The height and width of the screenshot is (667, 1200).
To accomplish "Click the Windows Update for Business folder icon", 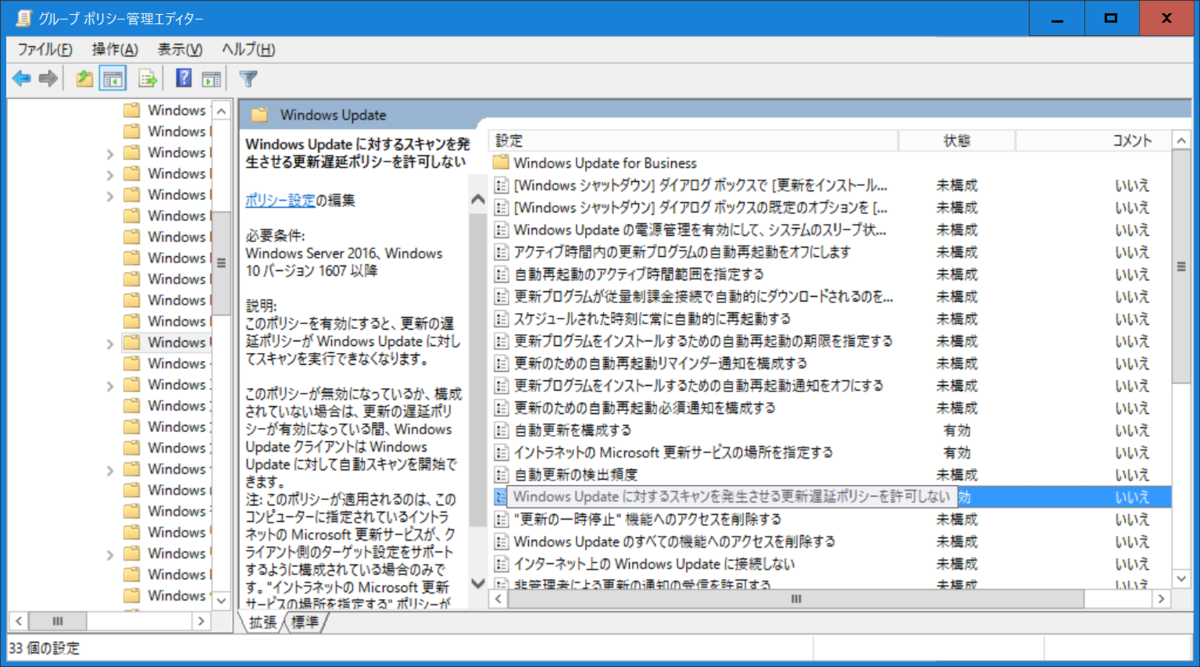I will pos(501,163).
